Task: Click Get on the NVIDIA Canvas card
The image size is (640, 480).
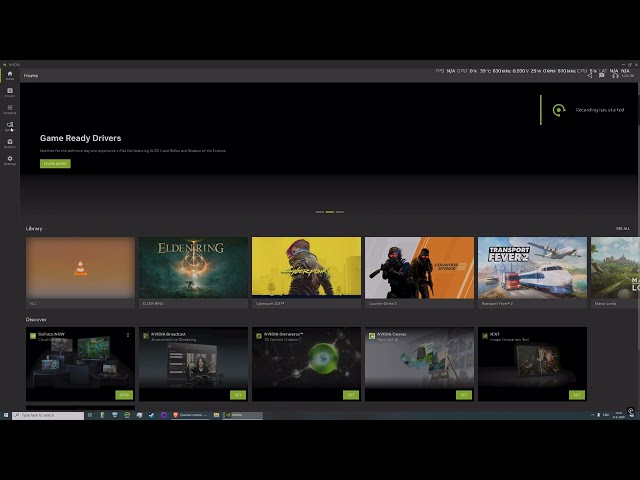Action: [464, 395]
